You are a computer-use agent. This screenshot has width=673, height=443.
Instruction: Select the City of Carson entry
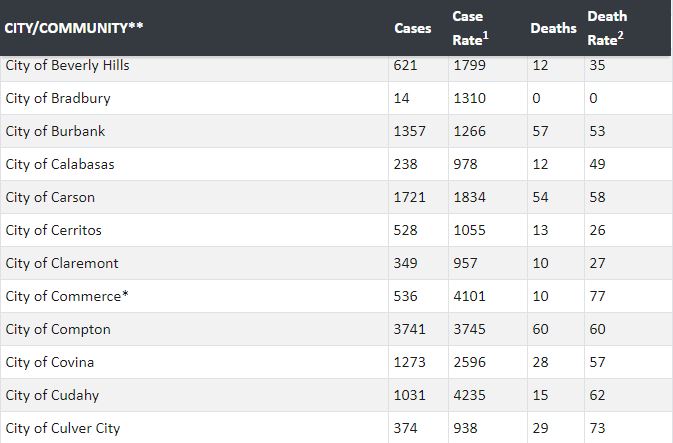50,197
